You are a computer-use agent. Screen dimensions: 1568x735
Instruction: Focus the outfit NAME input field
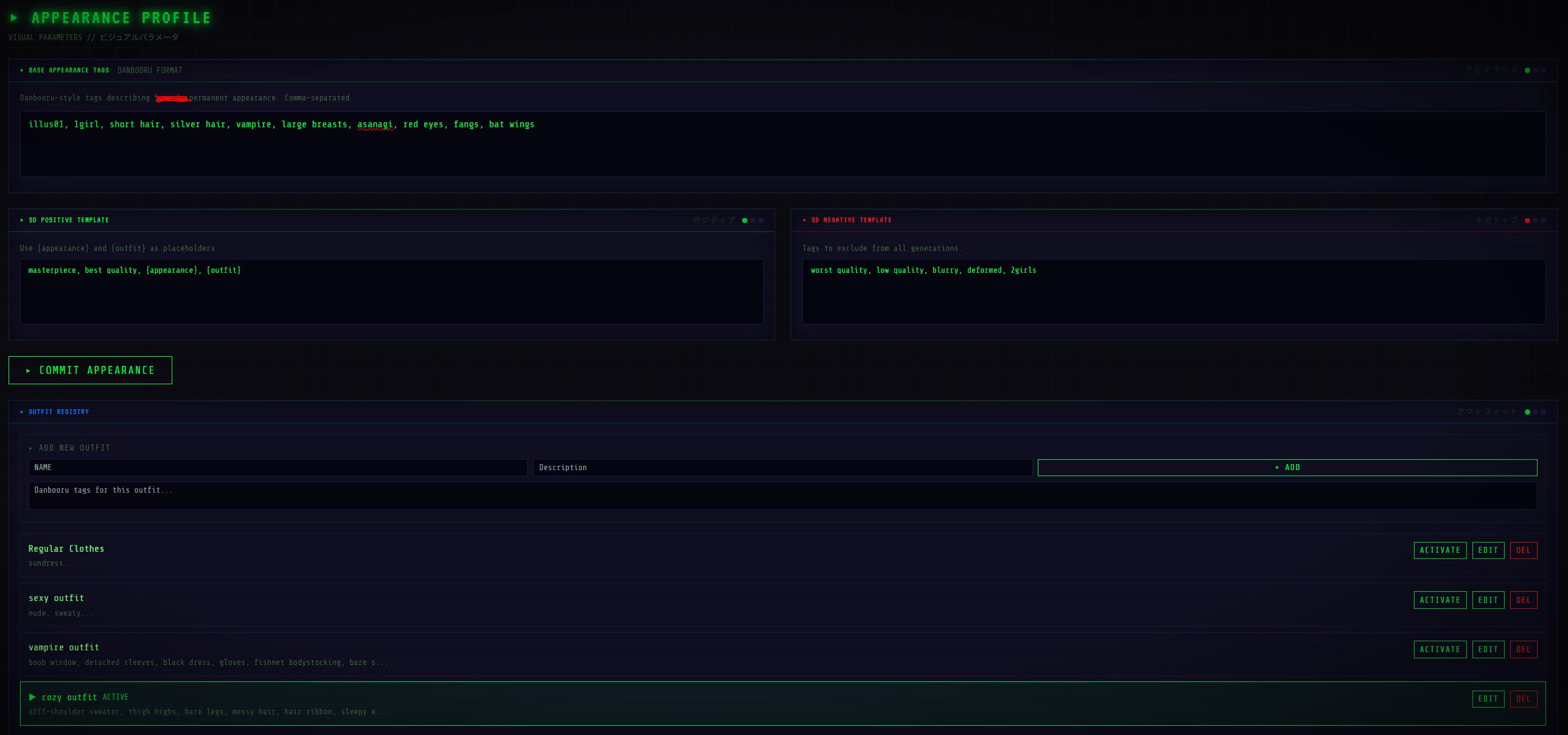[x=278, y=468]
